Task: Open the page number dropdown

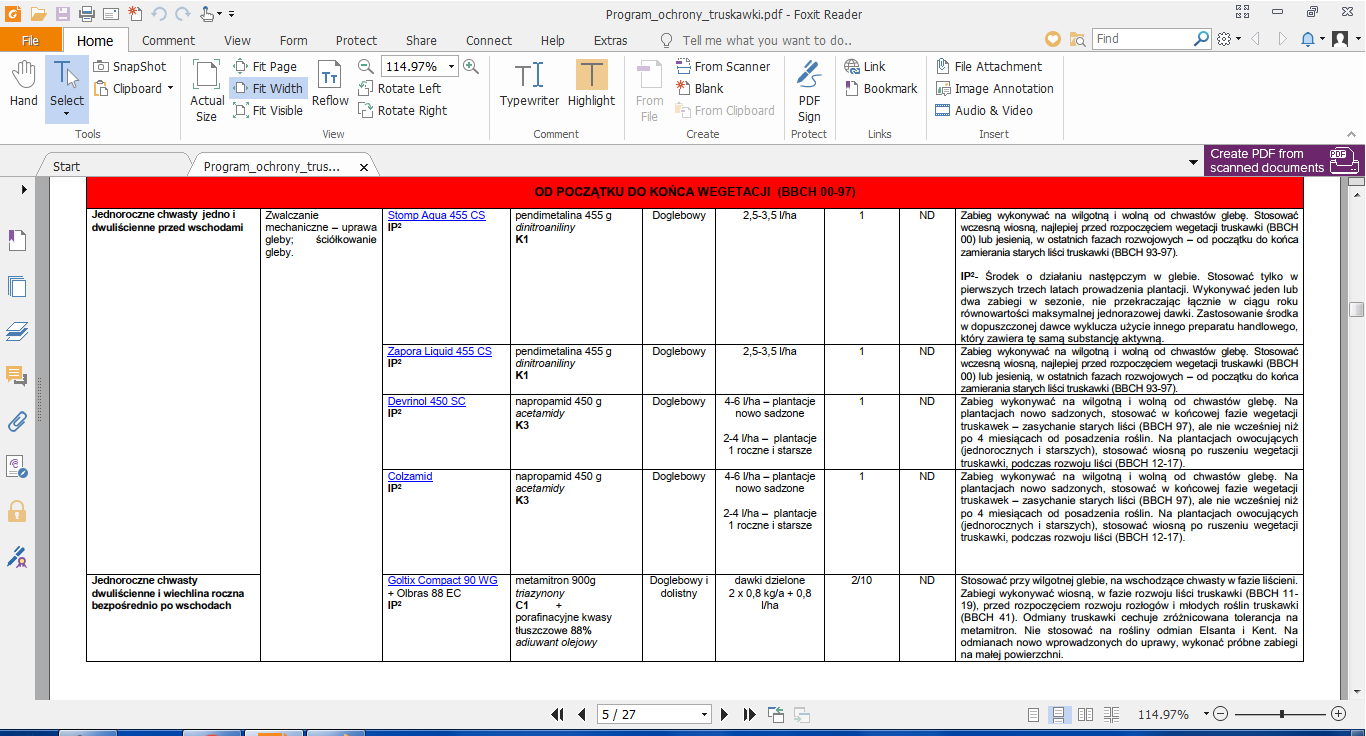Action: click(x=704, y=714)
